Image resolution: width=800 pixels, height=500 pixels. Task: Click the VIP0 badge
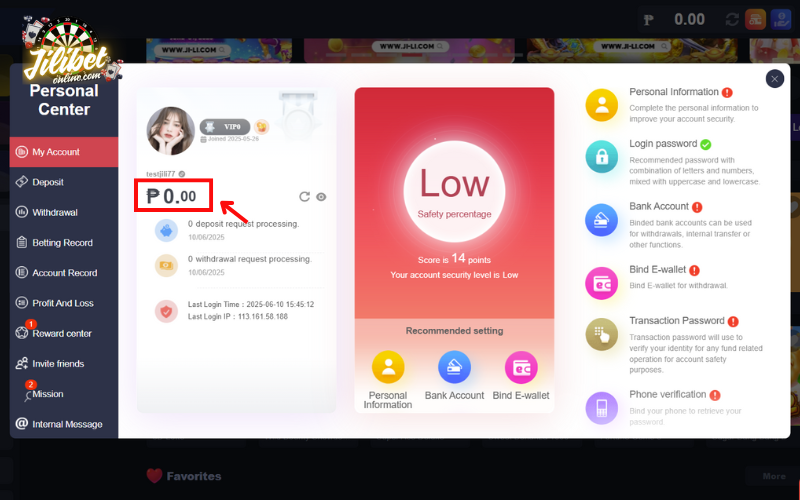click(x=224, y=127)
